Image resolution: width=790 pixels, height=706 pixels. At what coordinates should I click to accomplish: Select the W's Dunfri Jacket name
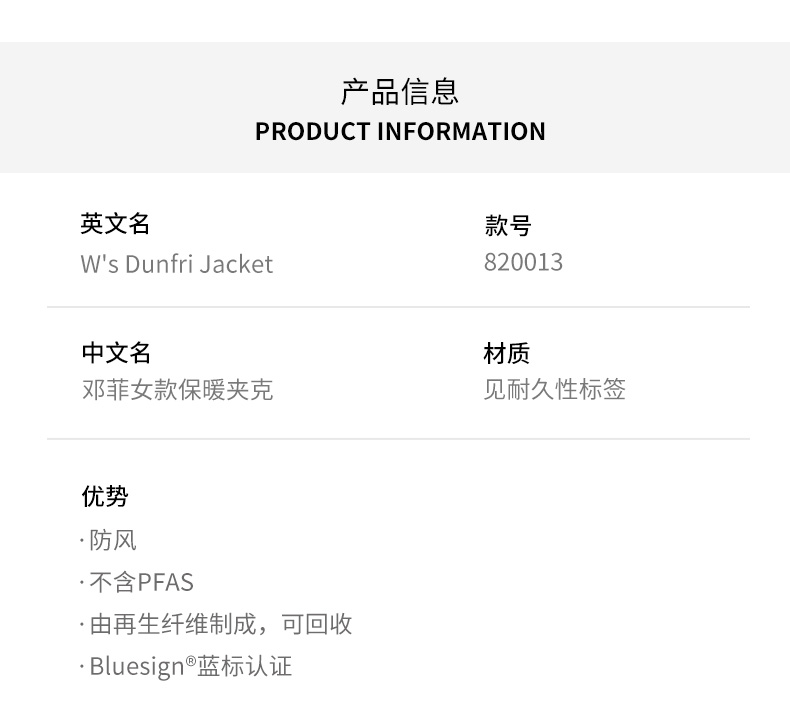click(x=176, y=264)
